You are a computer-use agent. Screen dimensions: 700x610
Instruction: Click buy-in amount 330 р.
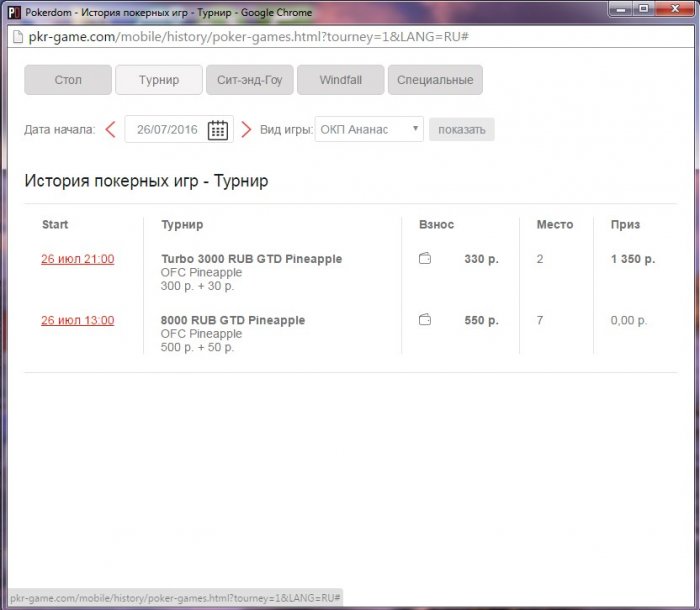[x=481, y=259]
